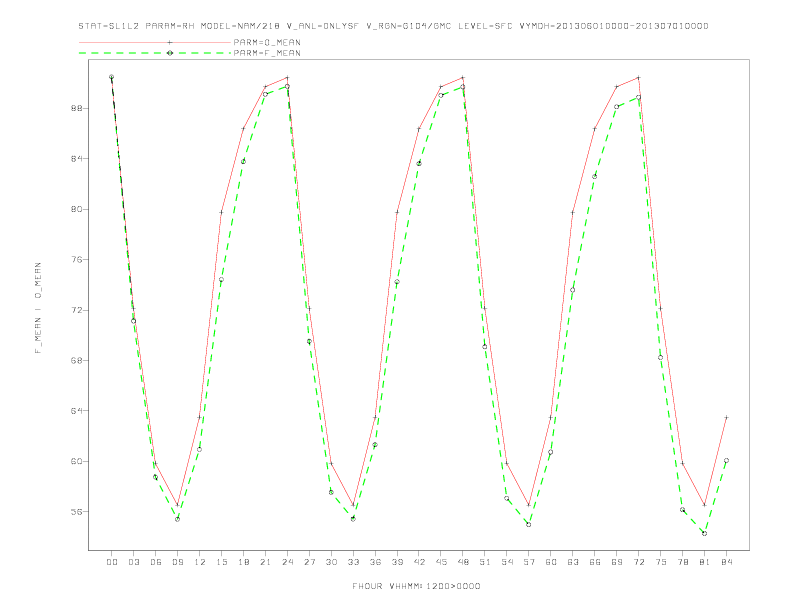Click the x-axis tick label 03
The image size is (792, 612).
click(x=133, y=562)
